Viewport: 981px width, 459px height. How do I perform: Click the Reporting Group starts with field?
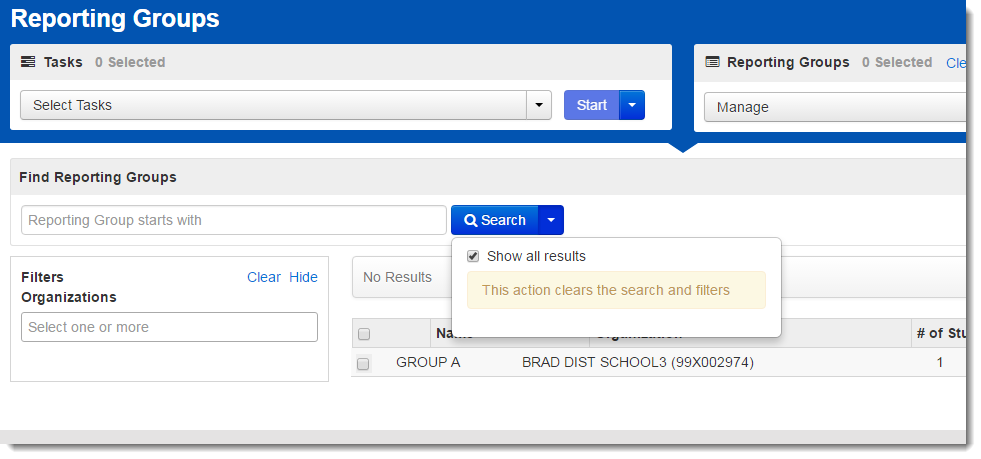pyautogui.click(x=233, y=220)
